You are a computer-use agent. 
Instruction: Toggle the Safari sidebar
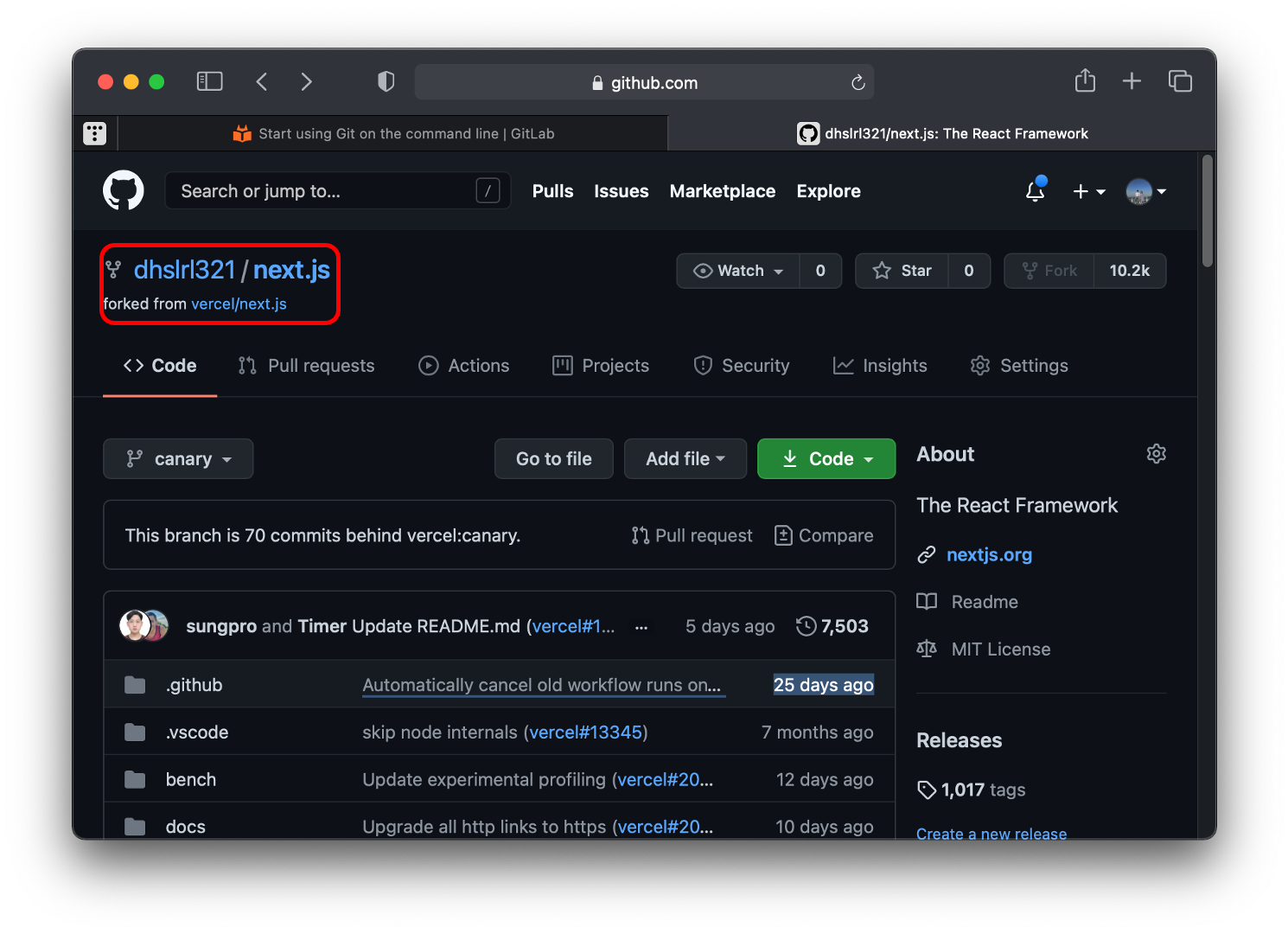pyautogui.click(x=209, y=81)
